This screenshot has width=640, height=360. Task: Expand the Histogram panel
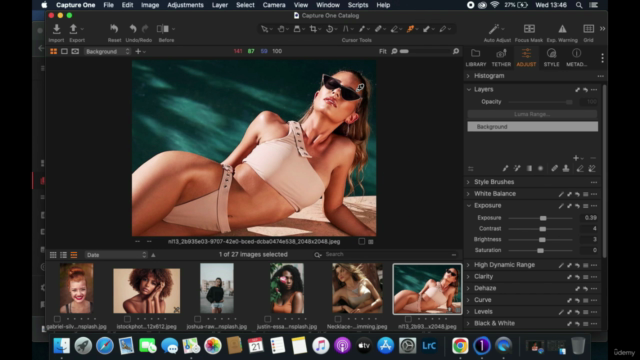pos(468,76)
